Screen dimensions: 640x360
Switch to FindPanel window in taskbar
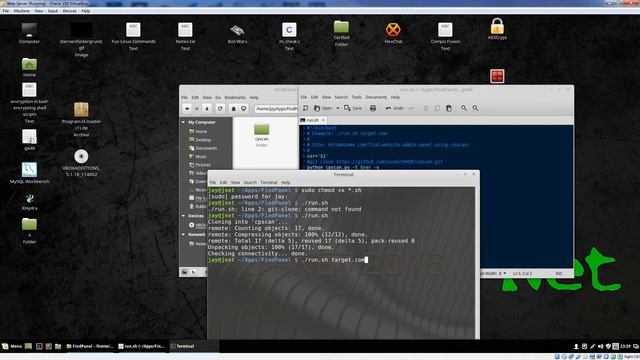tap(89, 346)
